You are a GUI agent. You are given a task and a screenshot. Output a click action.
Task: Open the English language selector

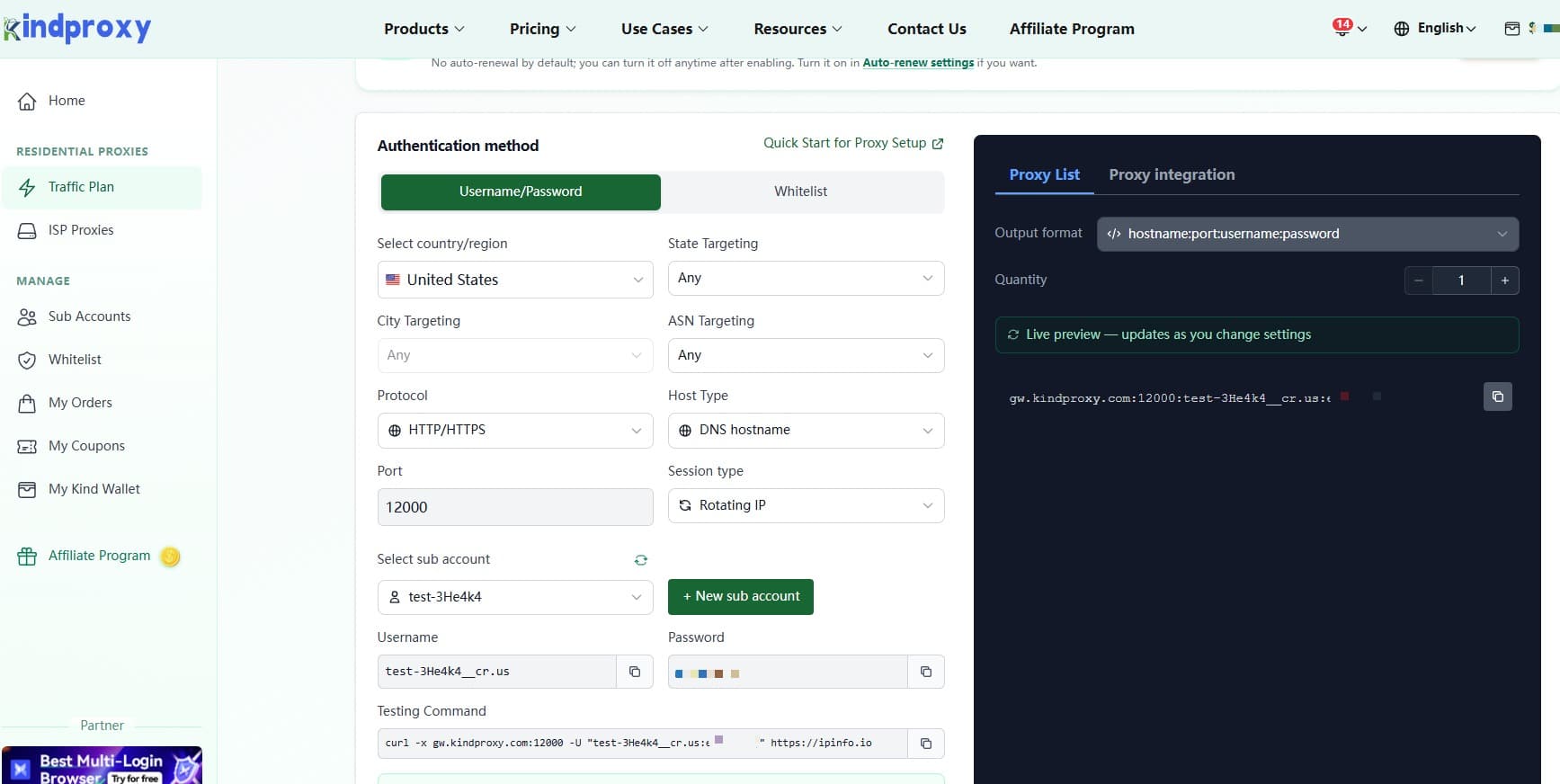tap(1447, 28)
